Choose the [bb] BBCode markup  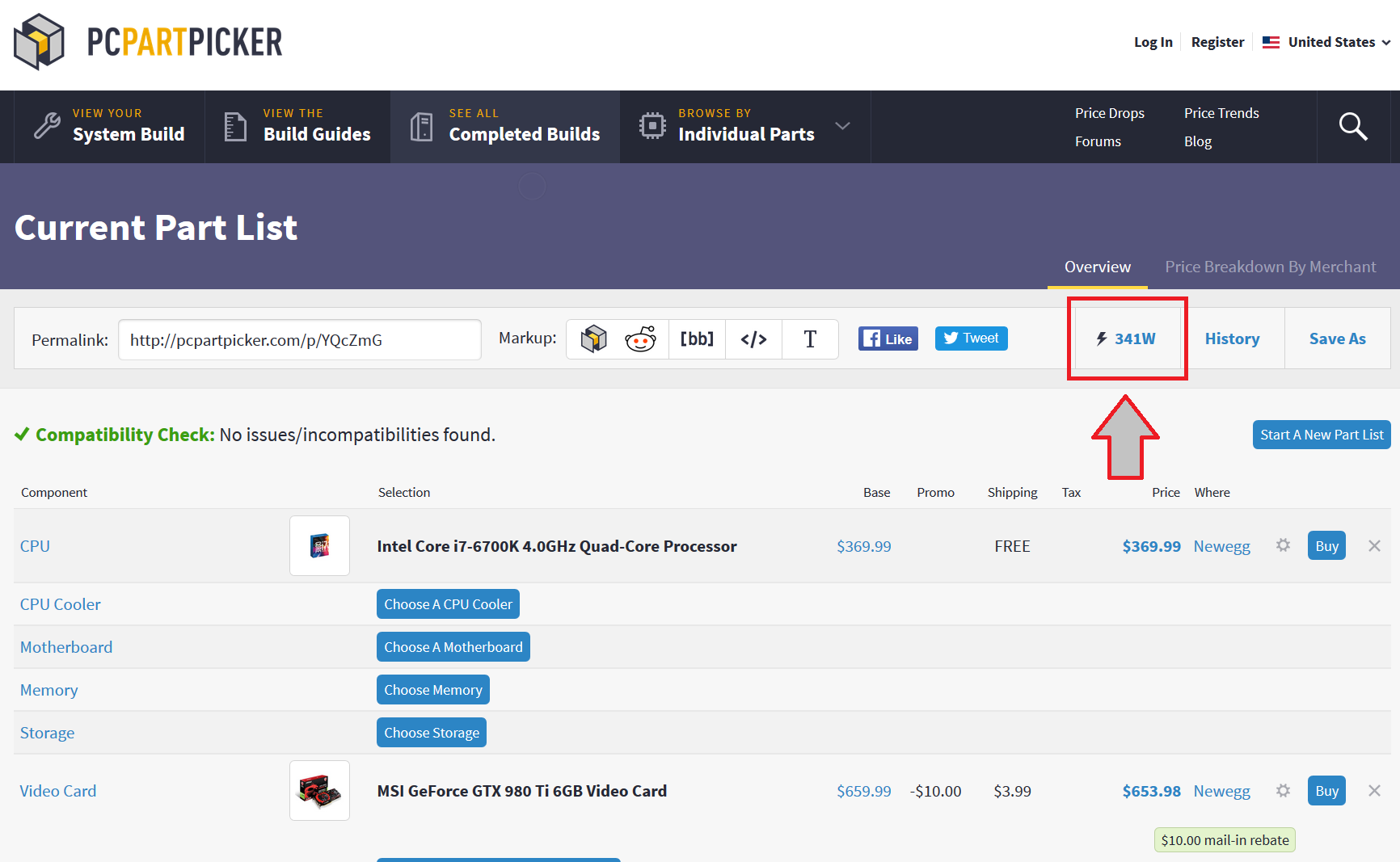coord(697,339)
